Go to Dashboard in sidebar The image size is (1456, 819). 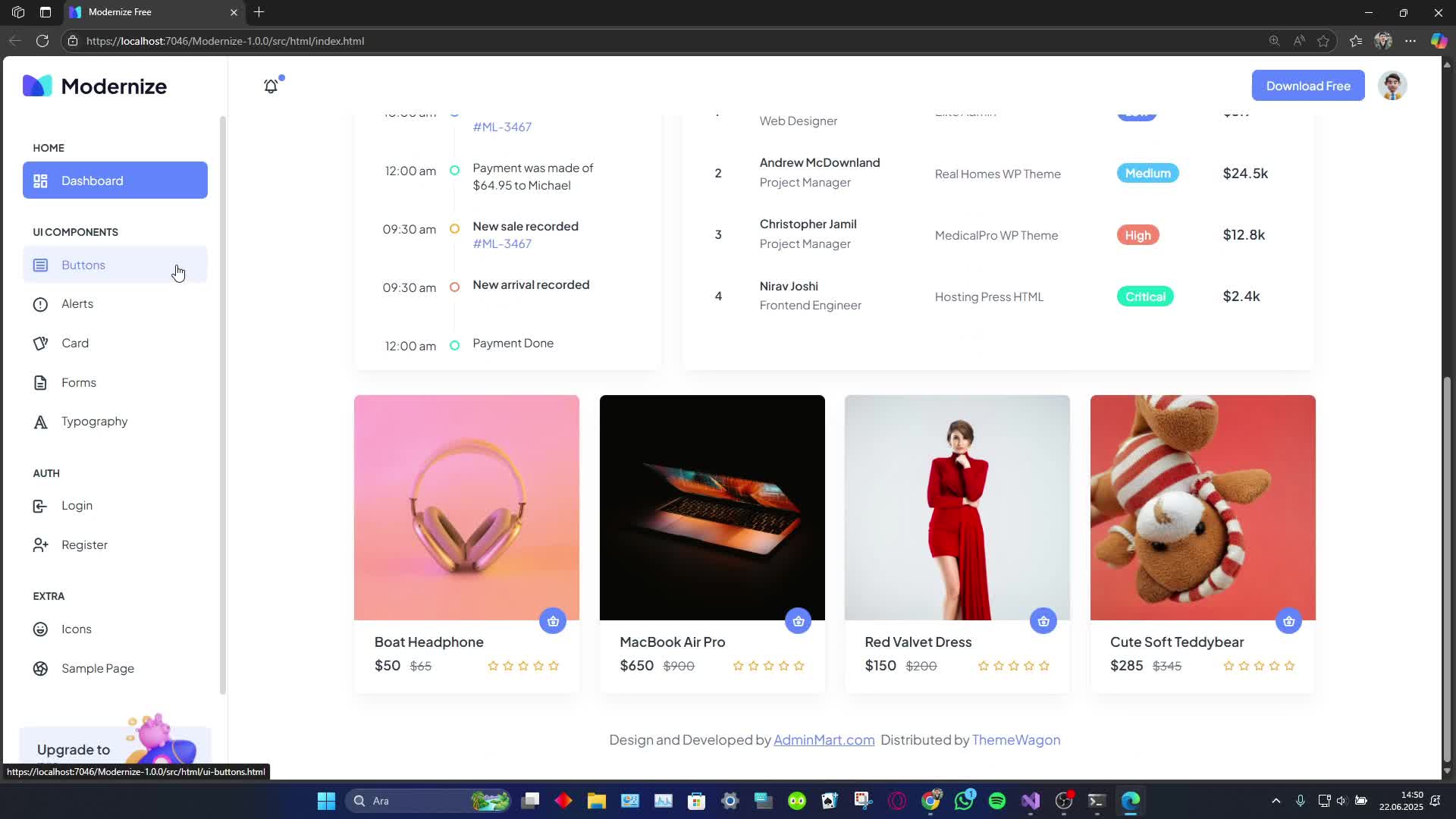(x=115, y=180)
